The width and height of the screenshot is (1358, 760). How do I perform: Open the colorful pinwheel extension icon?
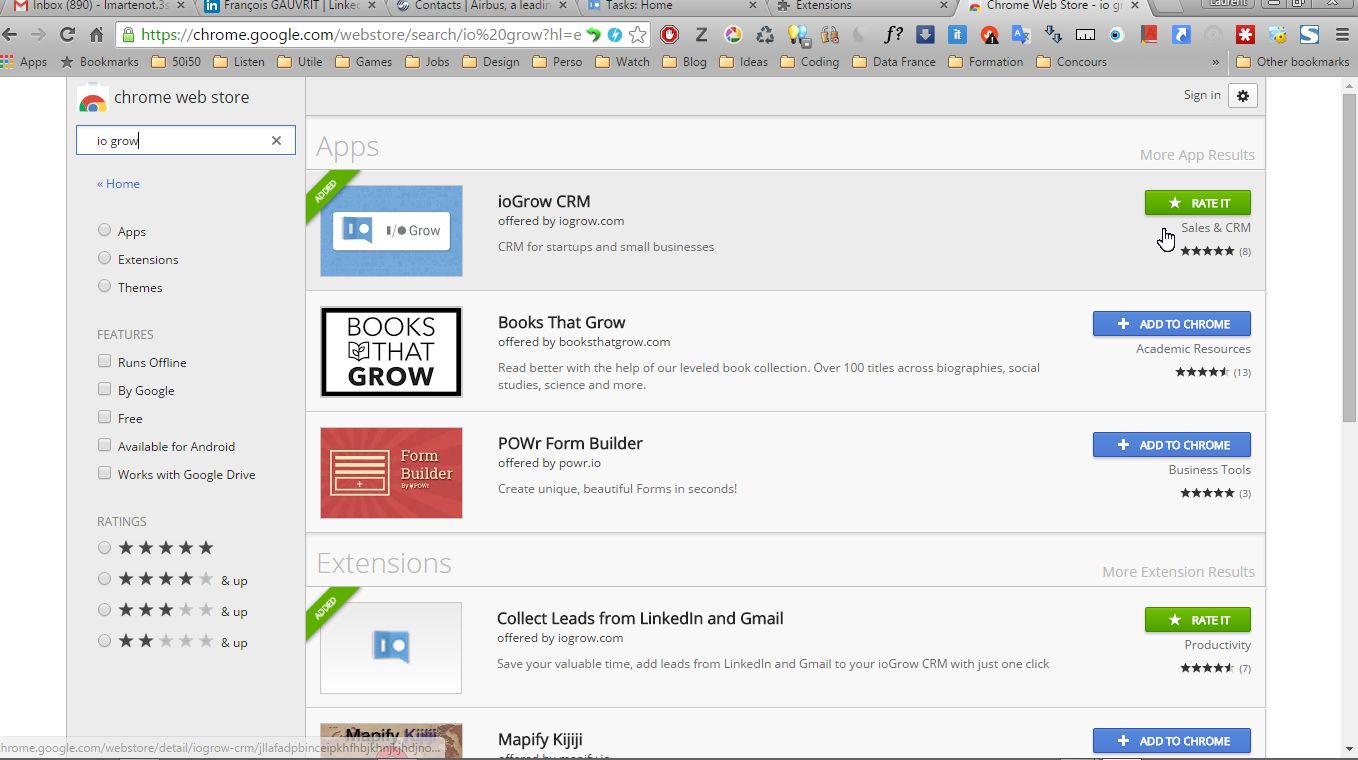click(733, 35)
